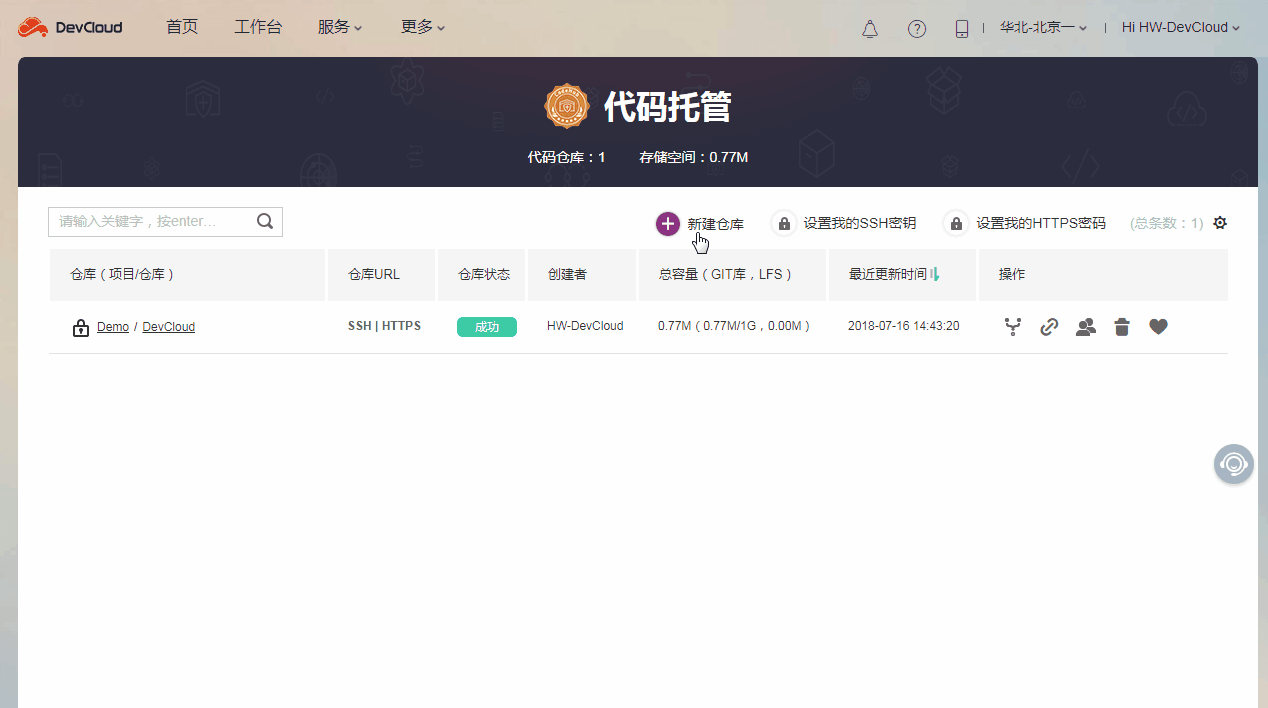Open list settings gear next to 总条数

(x=1219, y=223)
